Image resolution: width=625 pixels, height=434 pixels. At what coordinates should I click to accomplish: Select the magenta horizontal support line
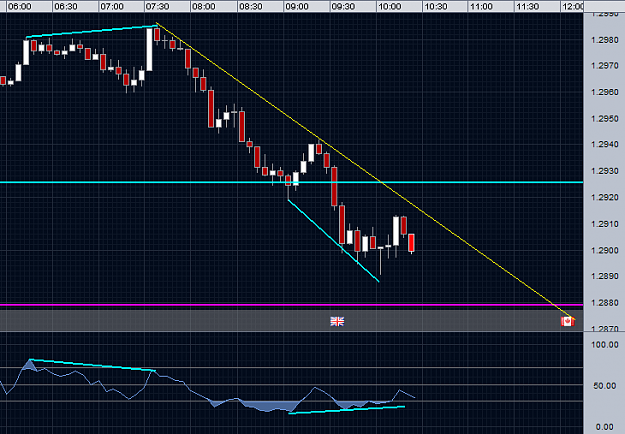[291, 305]
